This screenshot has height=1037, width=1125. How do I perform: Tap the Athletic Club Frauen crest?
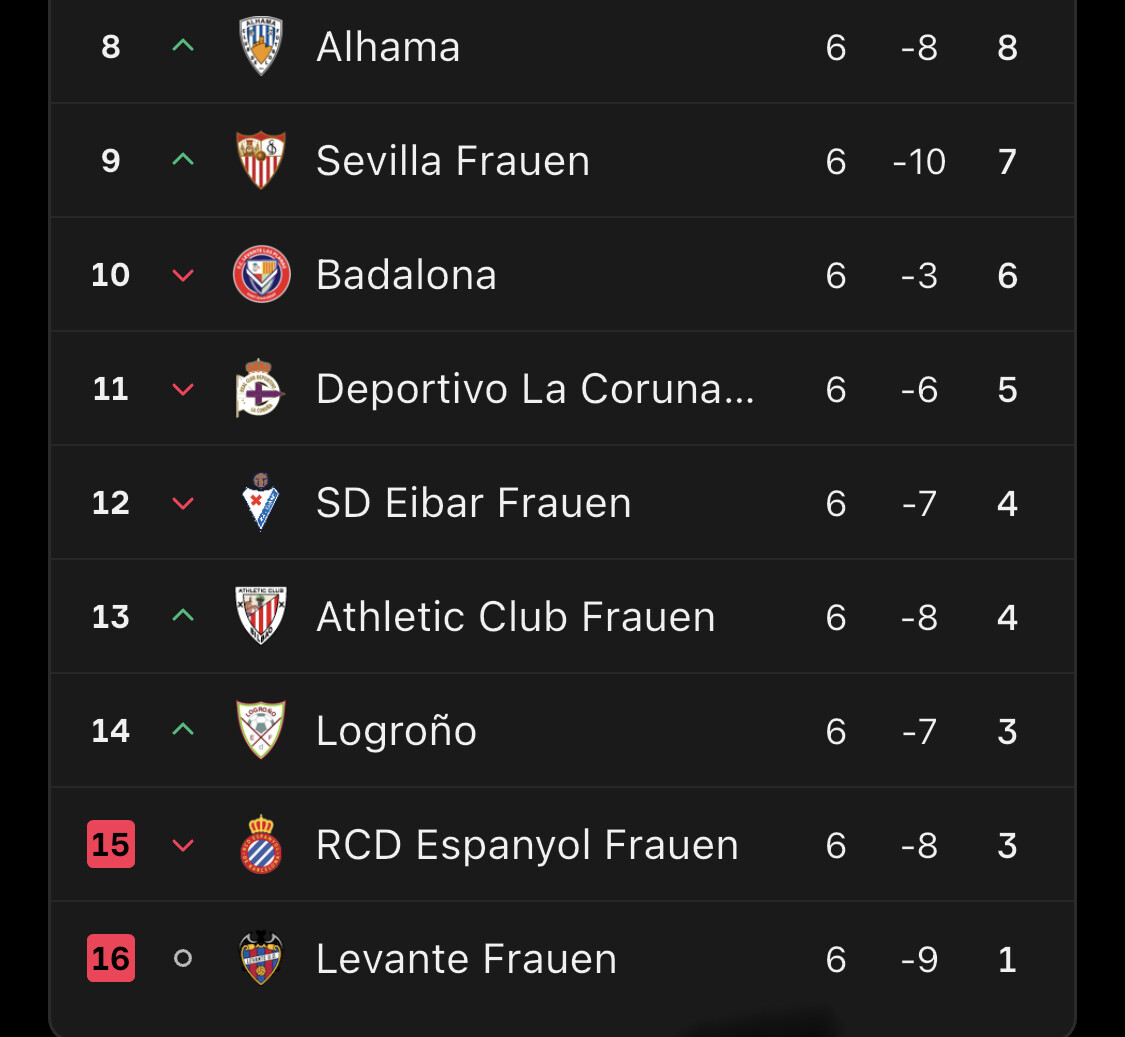pos(261,616)
